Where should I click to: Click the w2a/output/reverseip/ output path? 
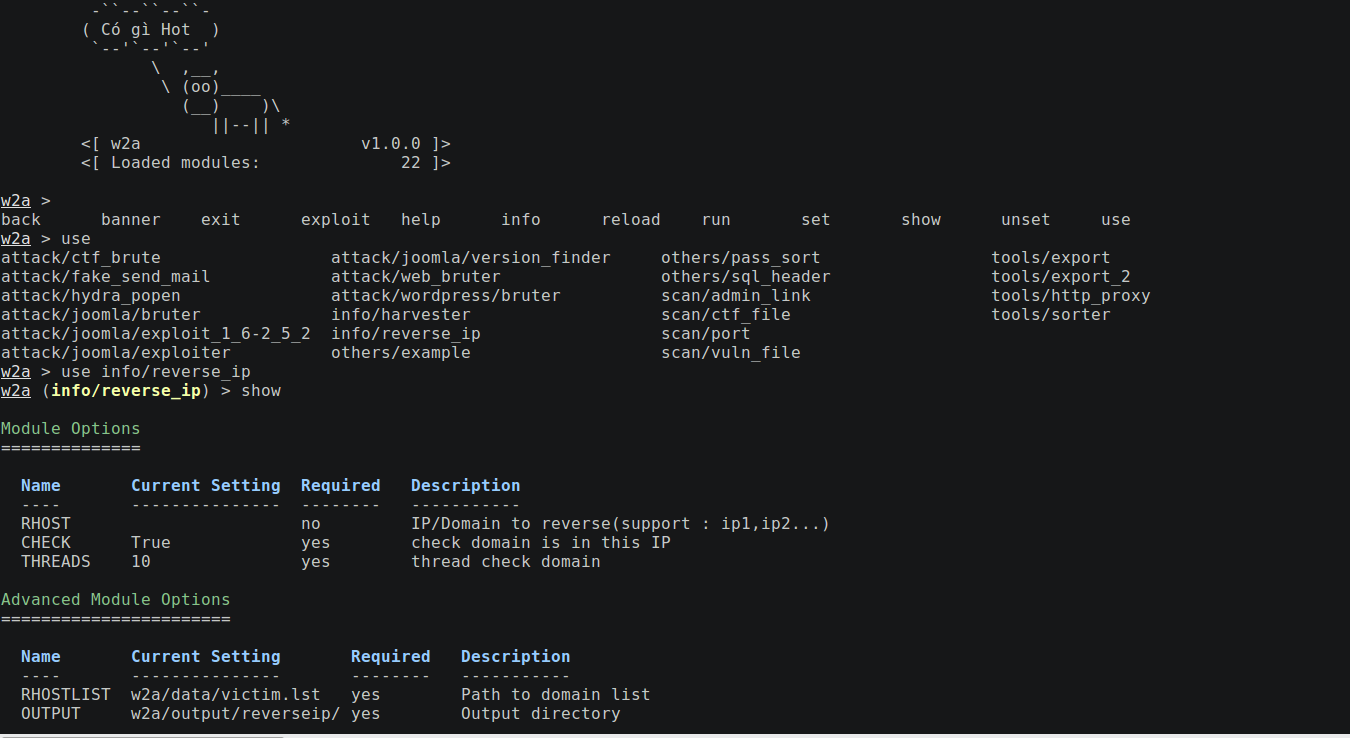point(236,714)
